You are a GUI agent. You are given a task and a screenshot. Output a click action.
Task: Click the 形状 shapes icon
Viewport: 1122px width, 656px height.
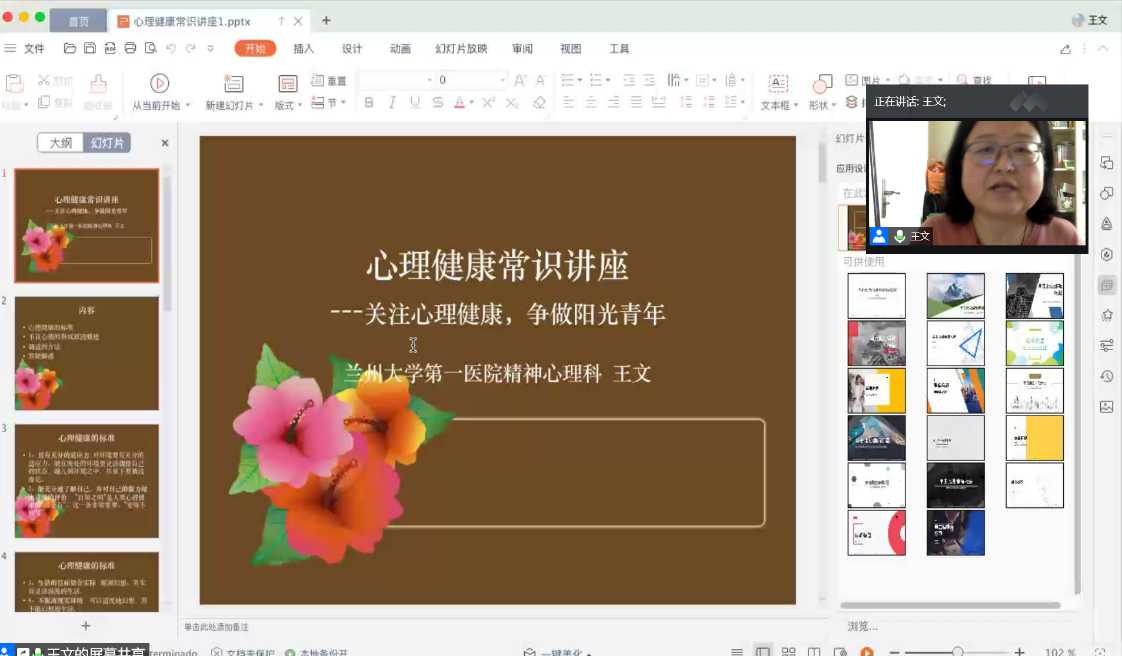click(822, 84)
